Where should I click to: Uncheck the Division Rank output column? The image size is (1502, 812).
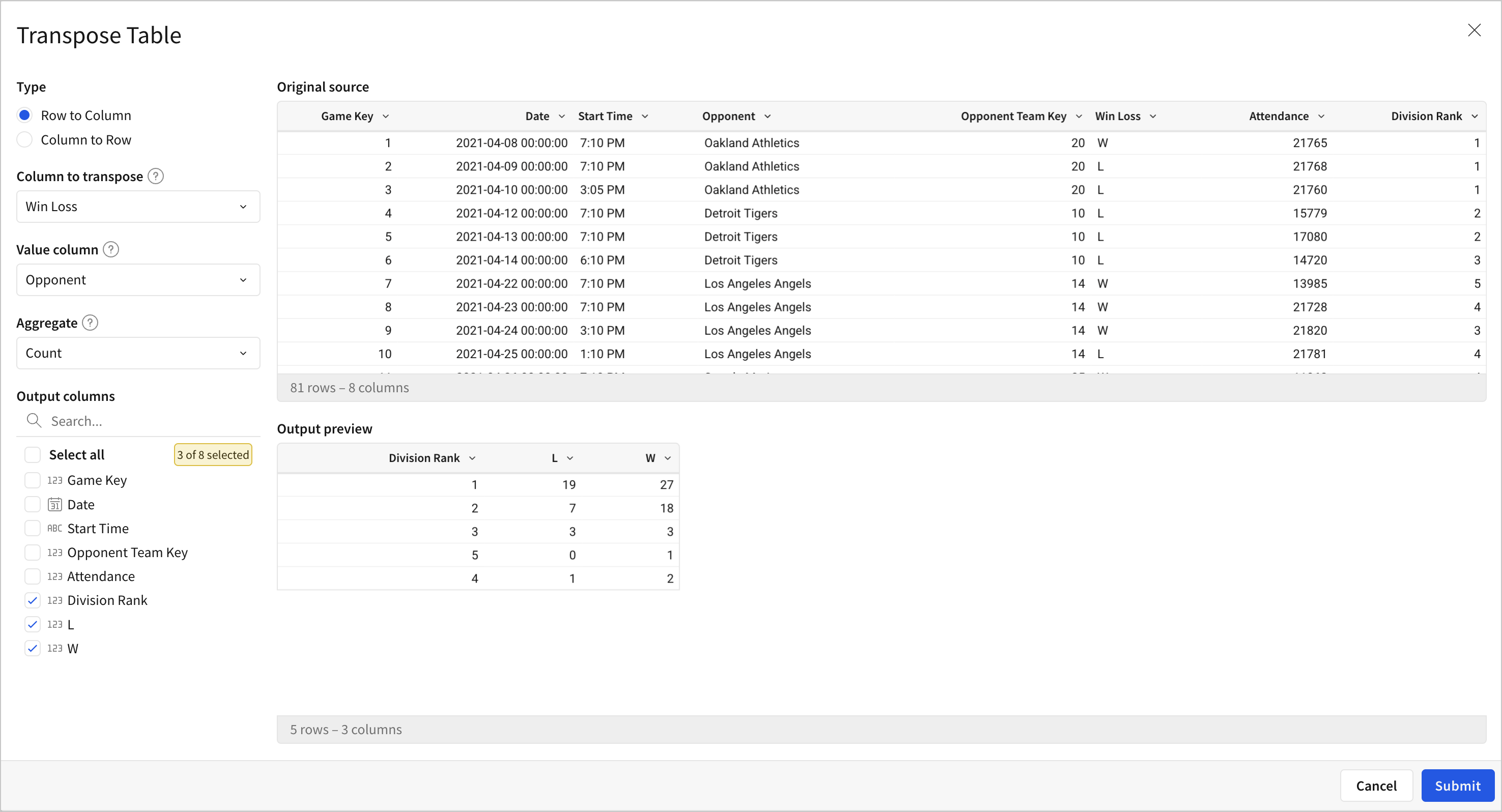pyautogui.click(x=33, y=600)
